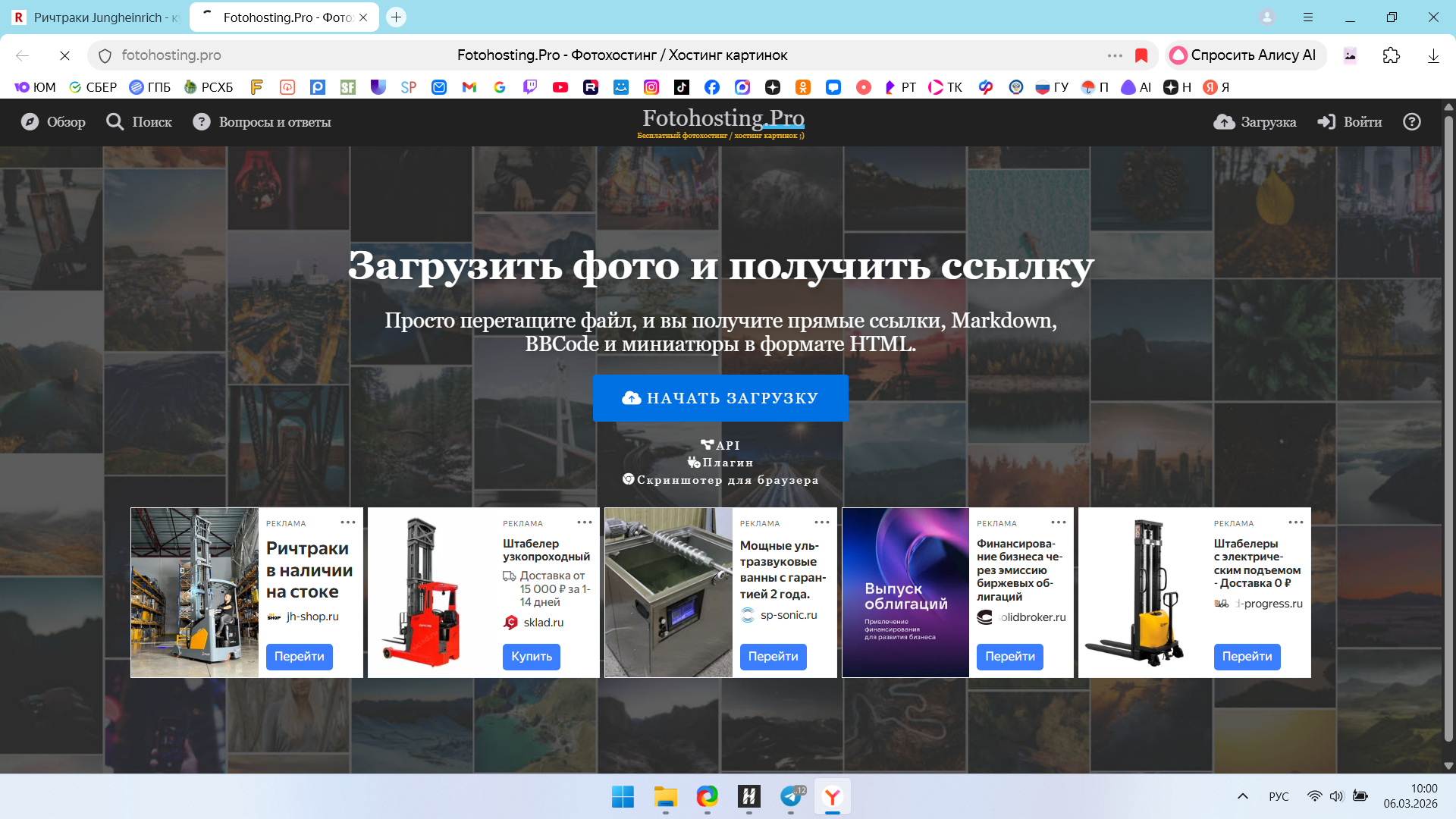This screenshot has height=819, width=1456.
Task: Click the TikTok bookmark icon
Action: [682, 87]
